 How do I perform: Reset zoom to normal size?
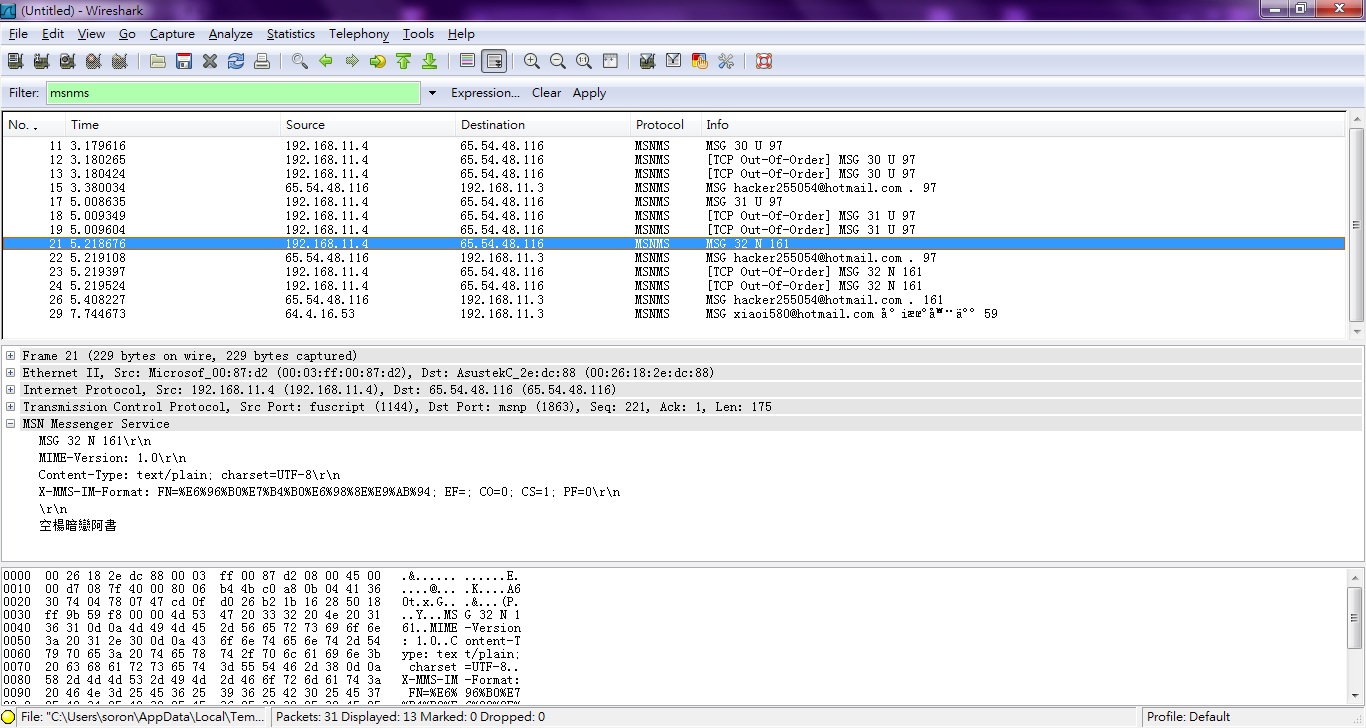[x=584, y=61]
